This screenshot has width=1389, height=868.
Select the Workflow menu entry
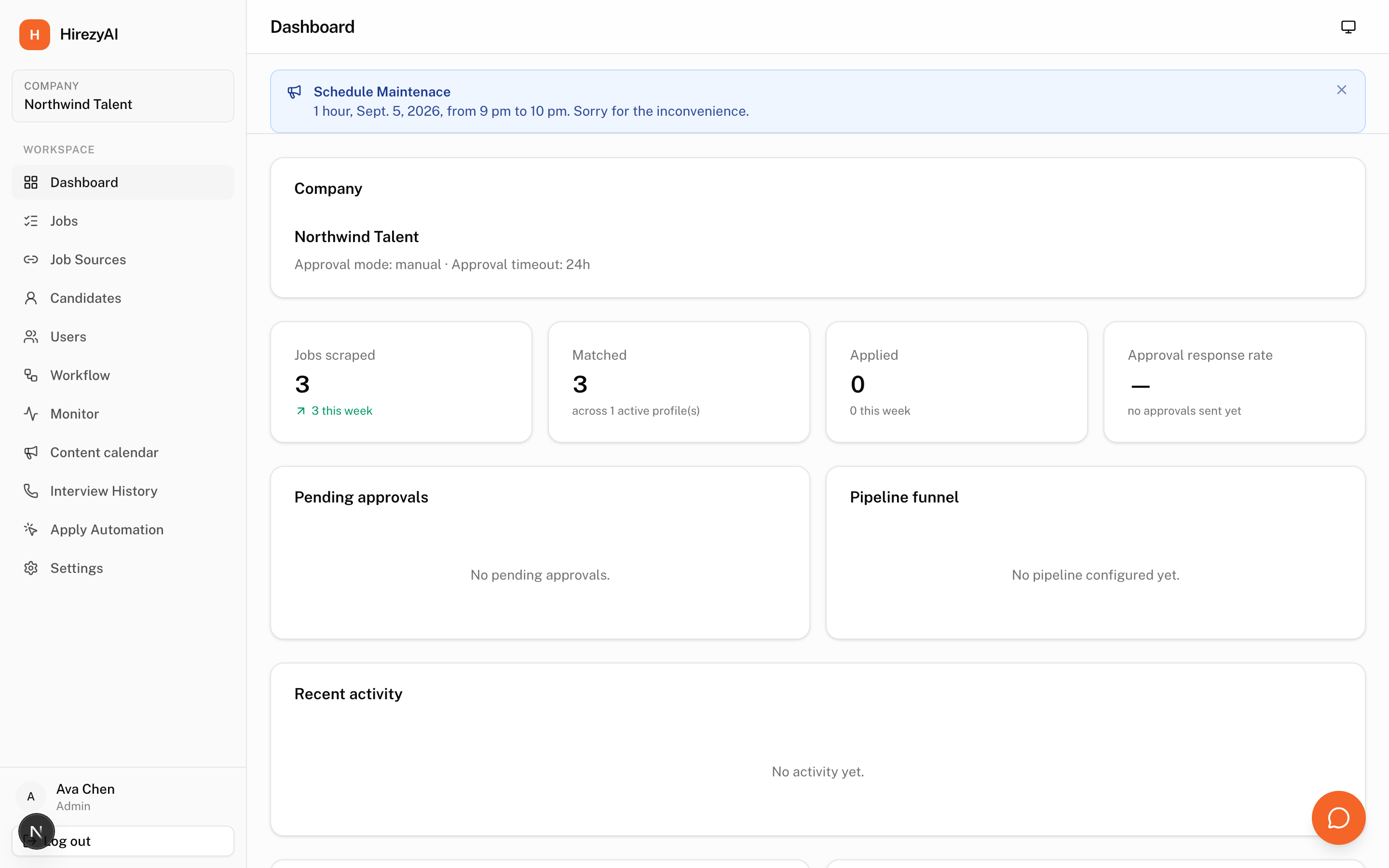(123, 376)
